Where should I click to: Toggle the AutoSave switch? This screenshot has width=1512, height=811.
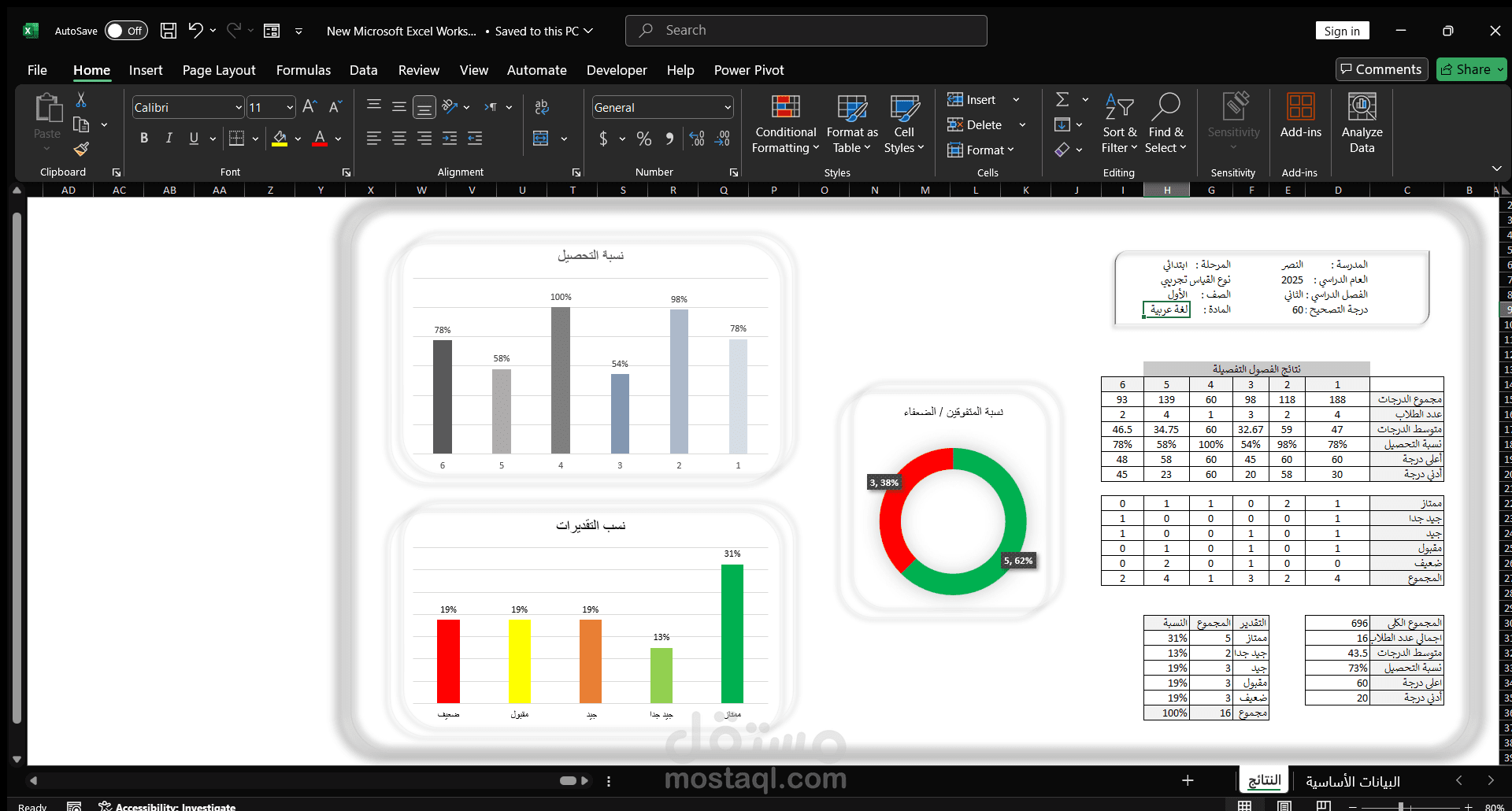126,31
